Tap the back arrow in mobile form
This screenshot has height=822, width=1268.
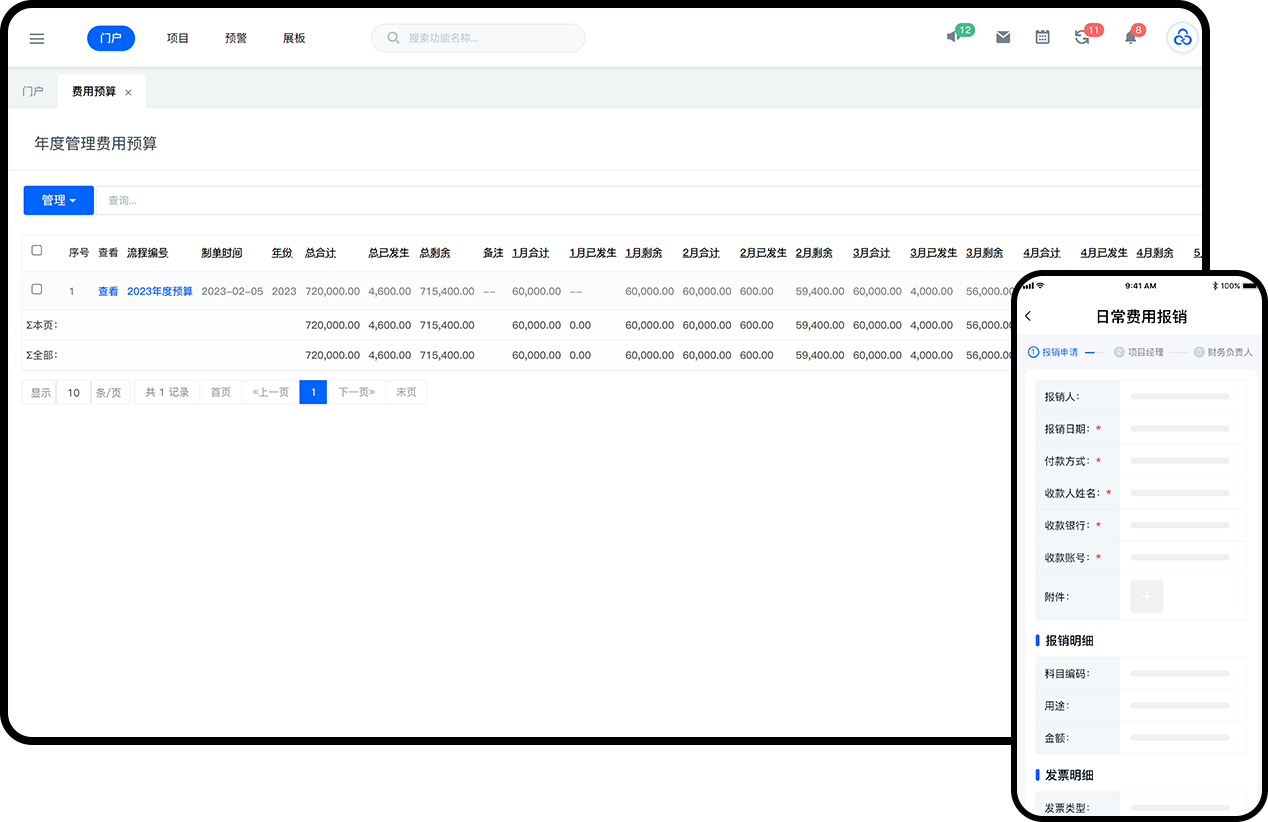click(x=1029, y=317)
